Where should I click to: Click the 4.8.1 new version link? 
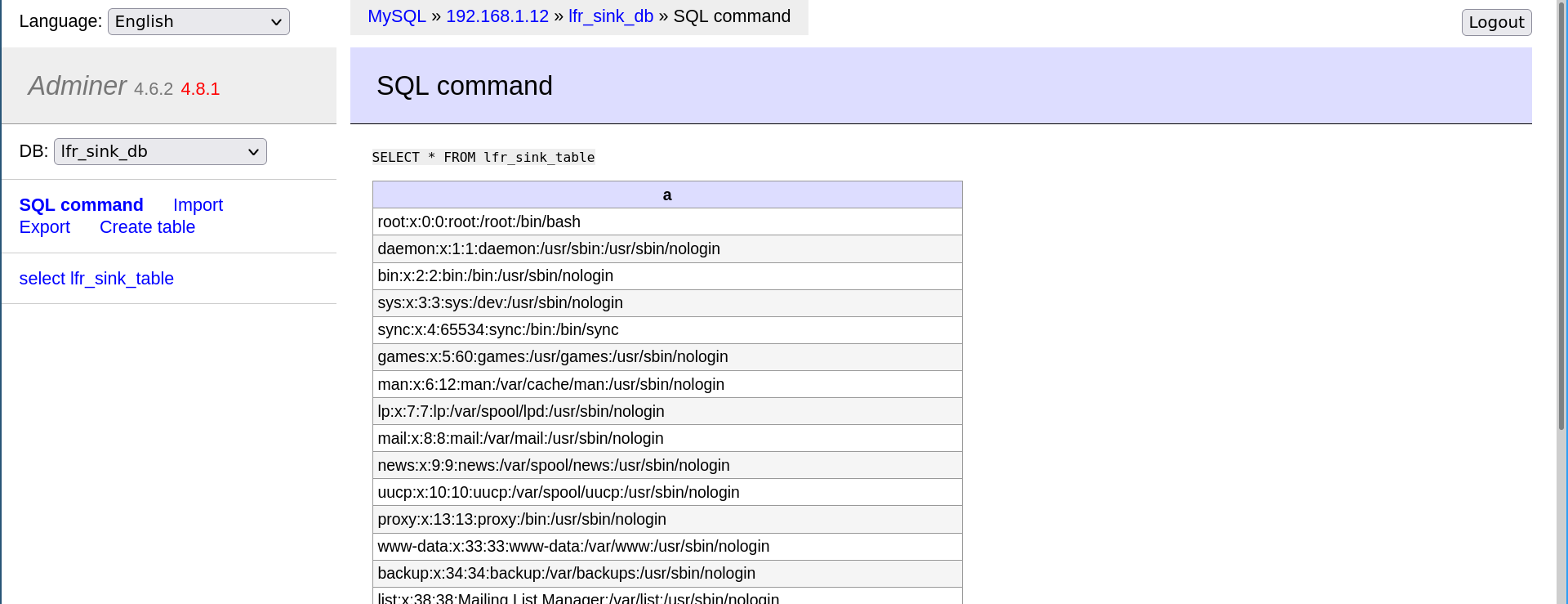point(200,89)
